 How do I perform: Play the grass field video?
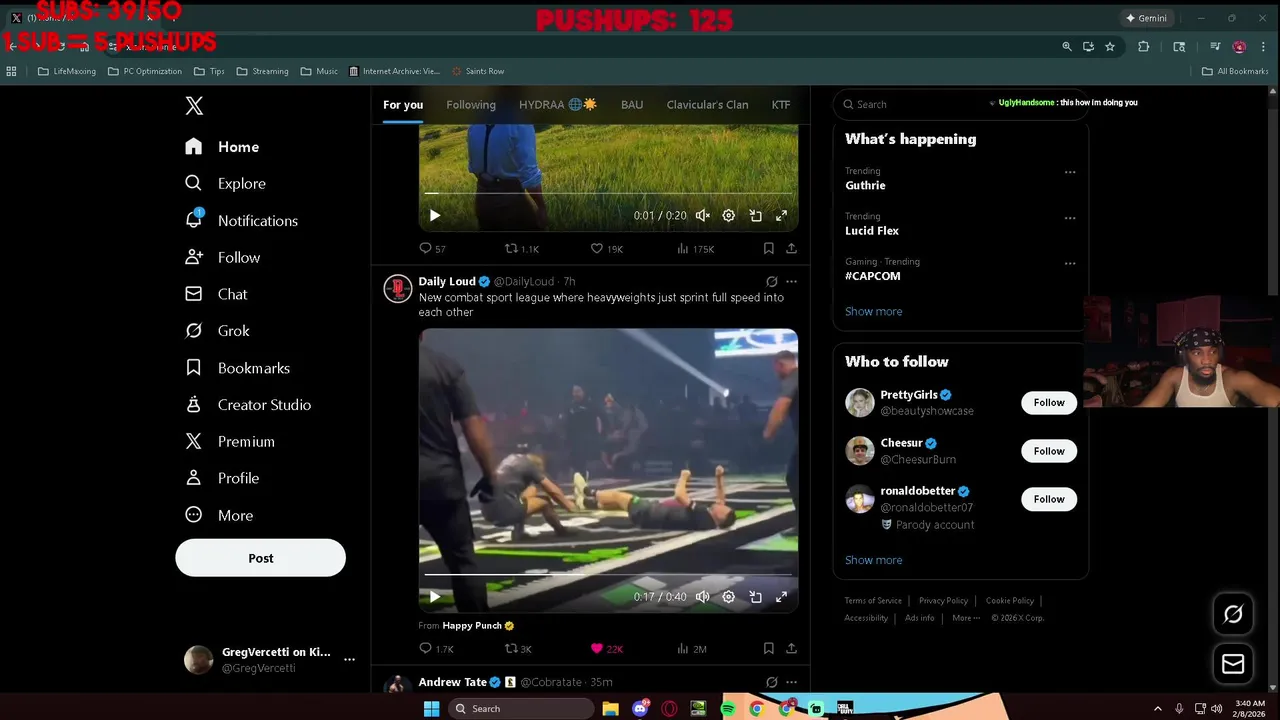point(435,215)
